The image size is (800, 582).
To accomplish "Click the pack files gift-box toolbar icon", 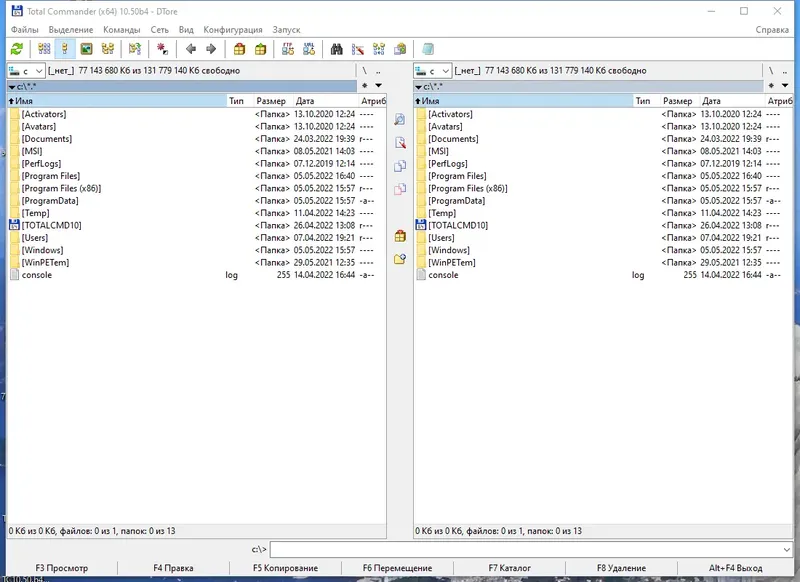I will 239,49.
